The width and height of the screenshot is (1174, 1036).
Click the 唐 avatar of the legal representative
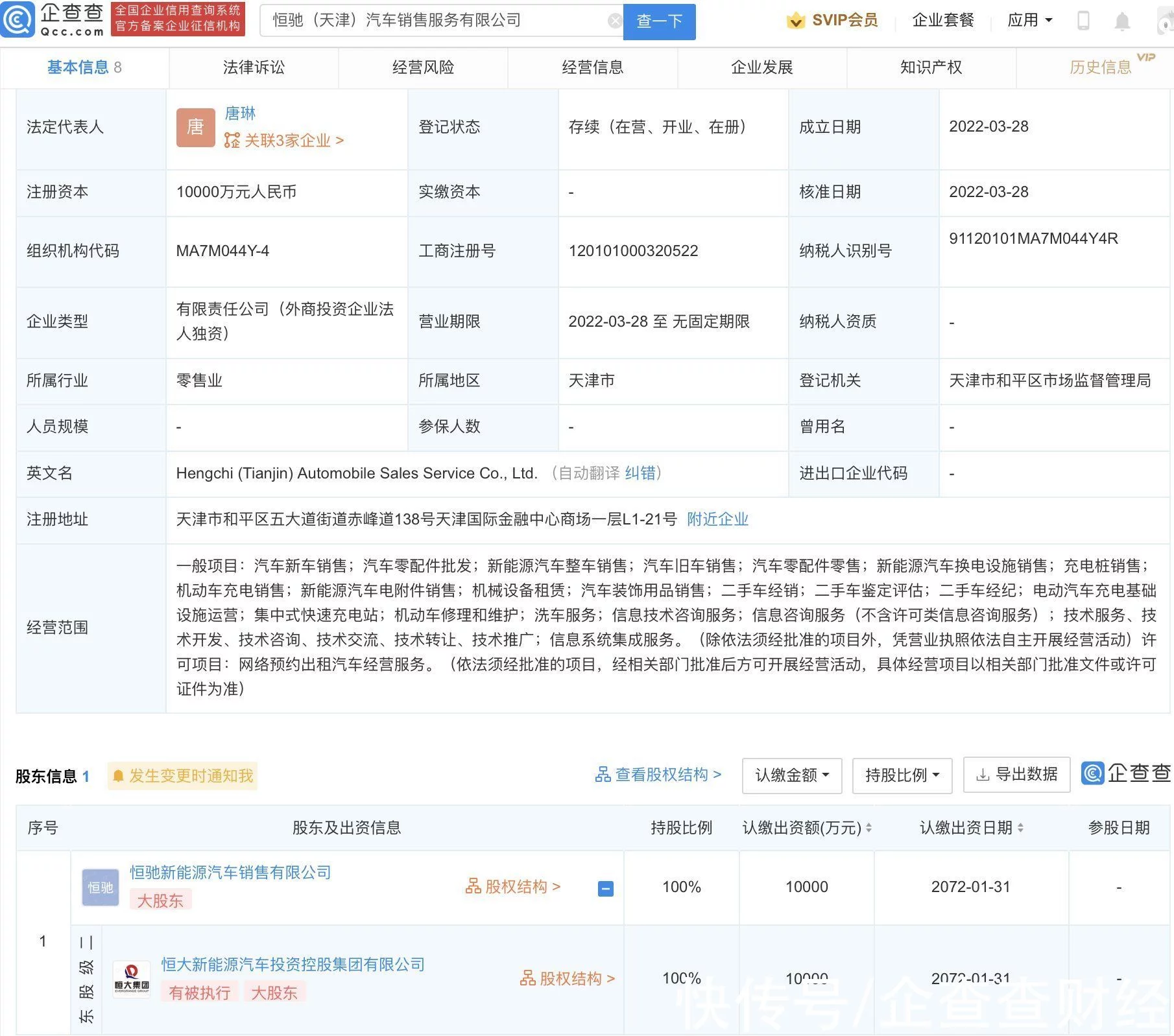tap(196, 127)
